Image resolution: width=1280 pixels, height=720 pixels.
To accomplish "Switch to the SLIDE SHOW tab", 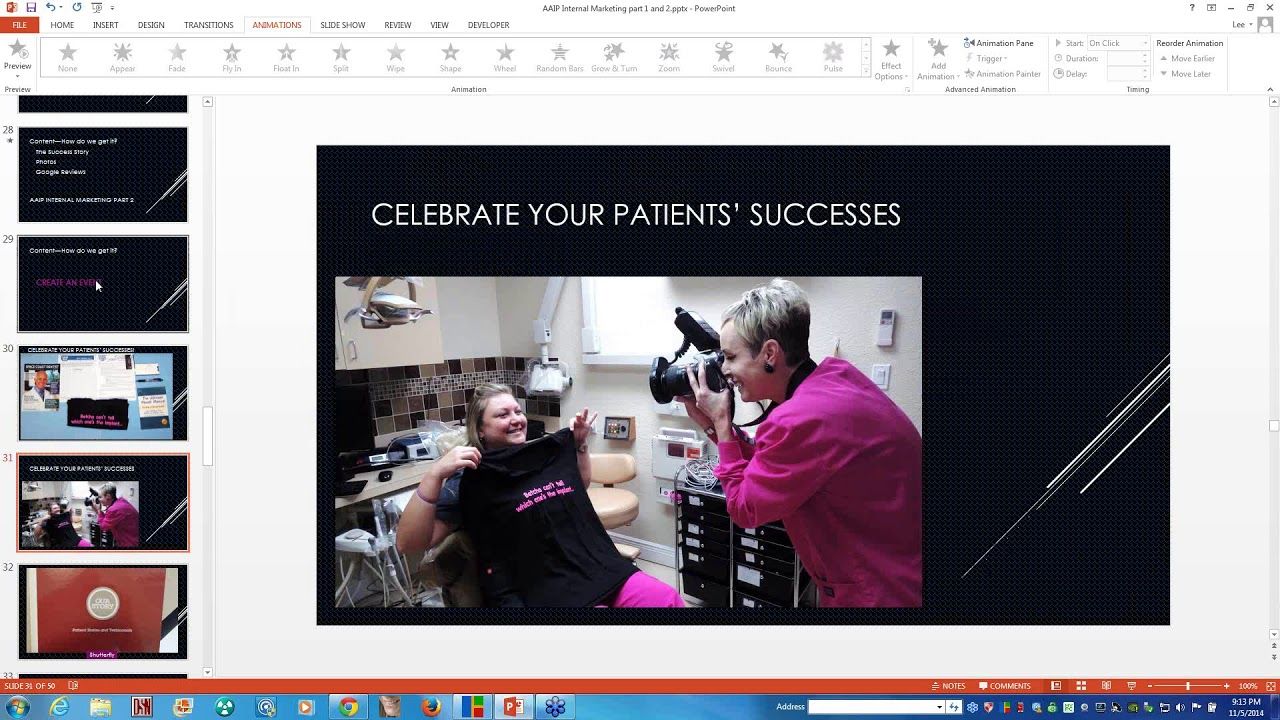I will [342, 25].
